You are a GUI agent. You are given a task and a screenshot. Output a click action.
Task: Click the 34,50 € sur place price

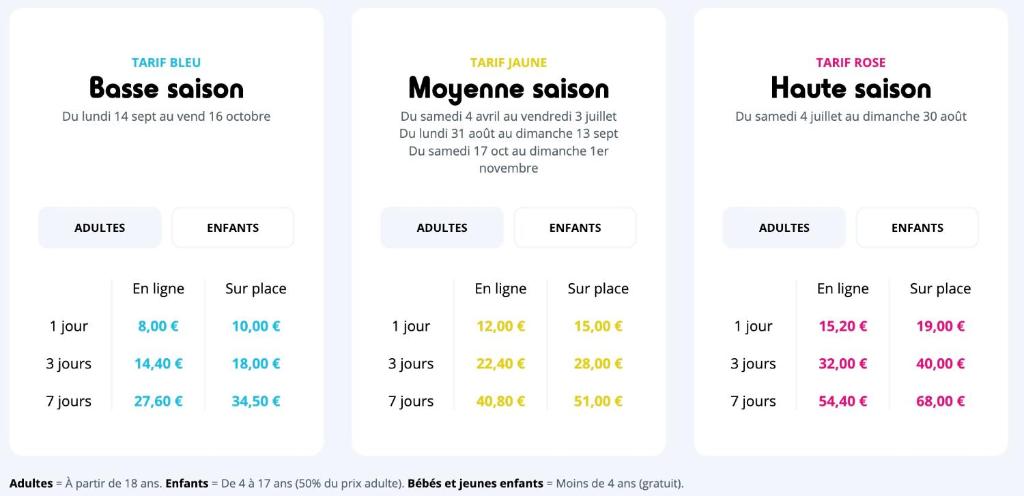(x=255, y=401)
